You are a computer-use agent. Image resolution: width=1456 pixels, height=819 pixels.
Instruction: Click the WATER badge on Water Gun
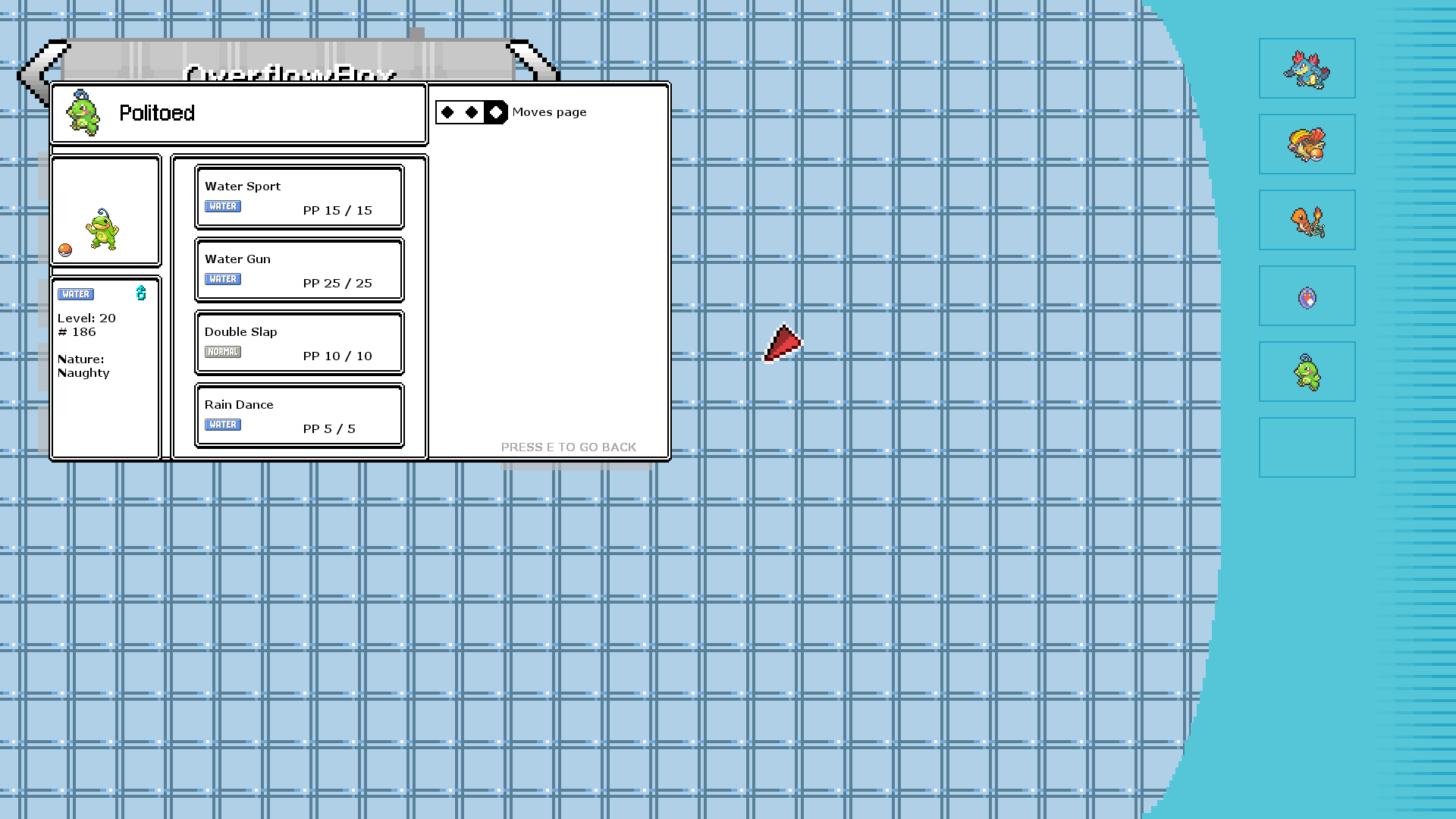point(223,279)
